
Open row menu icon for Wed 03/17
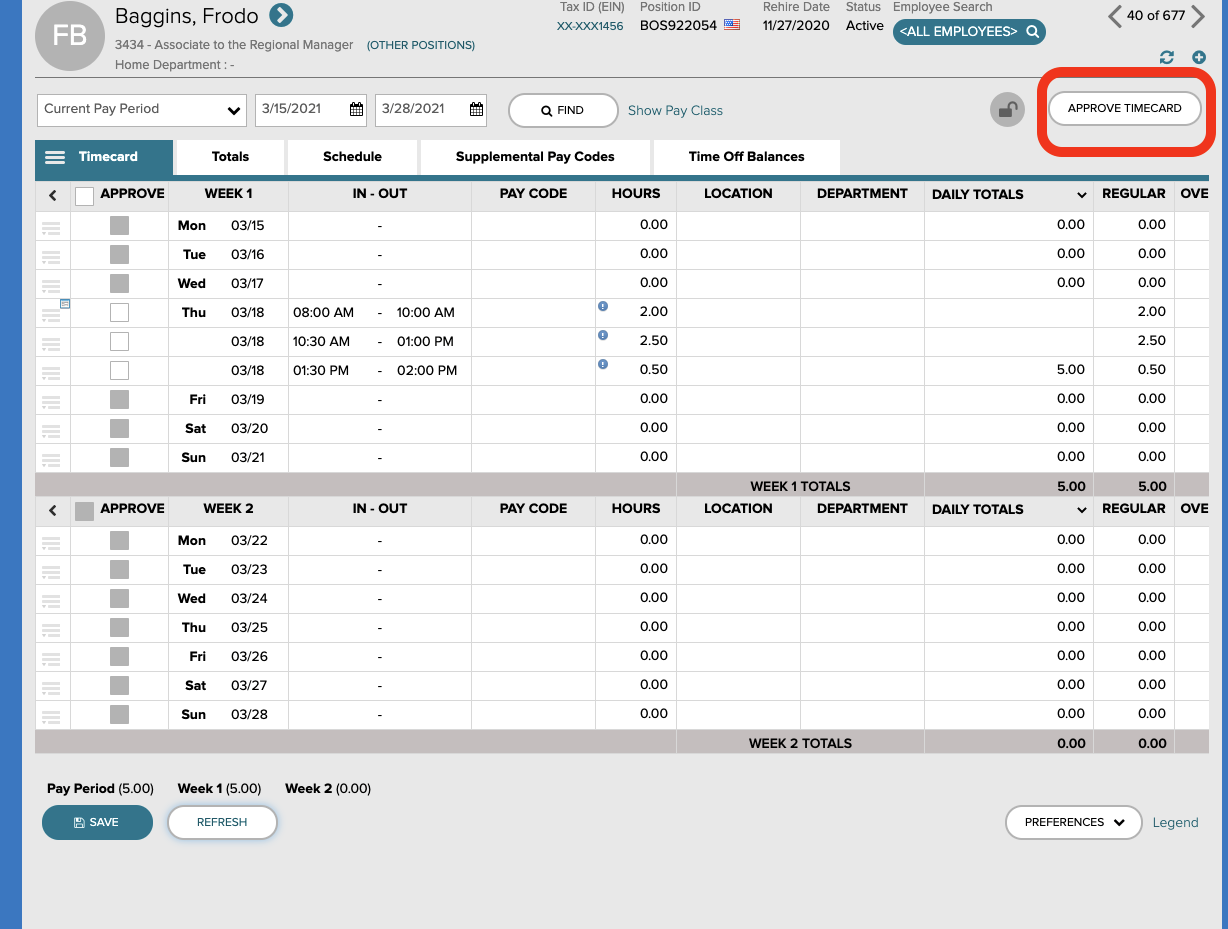[x=51, y=286]
